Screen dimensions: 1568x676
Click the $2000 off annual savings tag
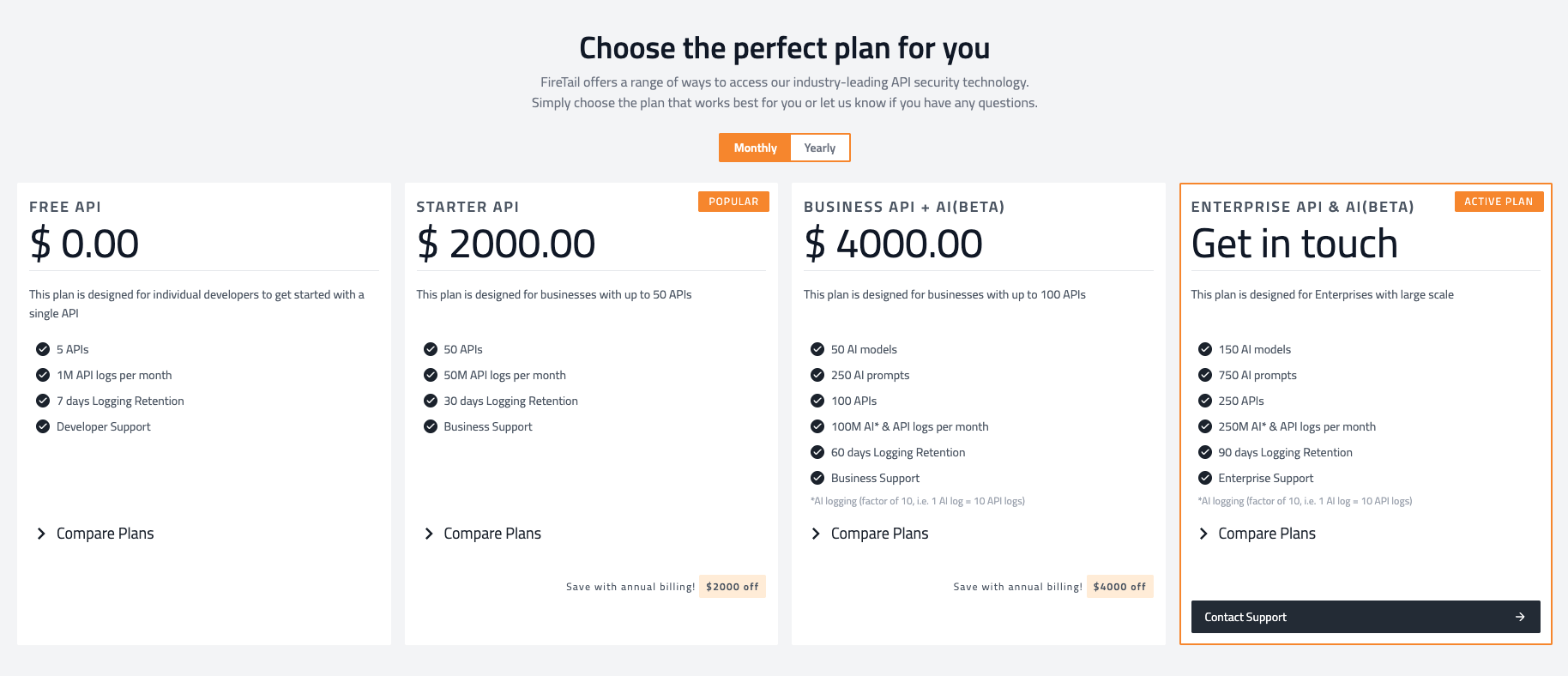pos(732,587)
